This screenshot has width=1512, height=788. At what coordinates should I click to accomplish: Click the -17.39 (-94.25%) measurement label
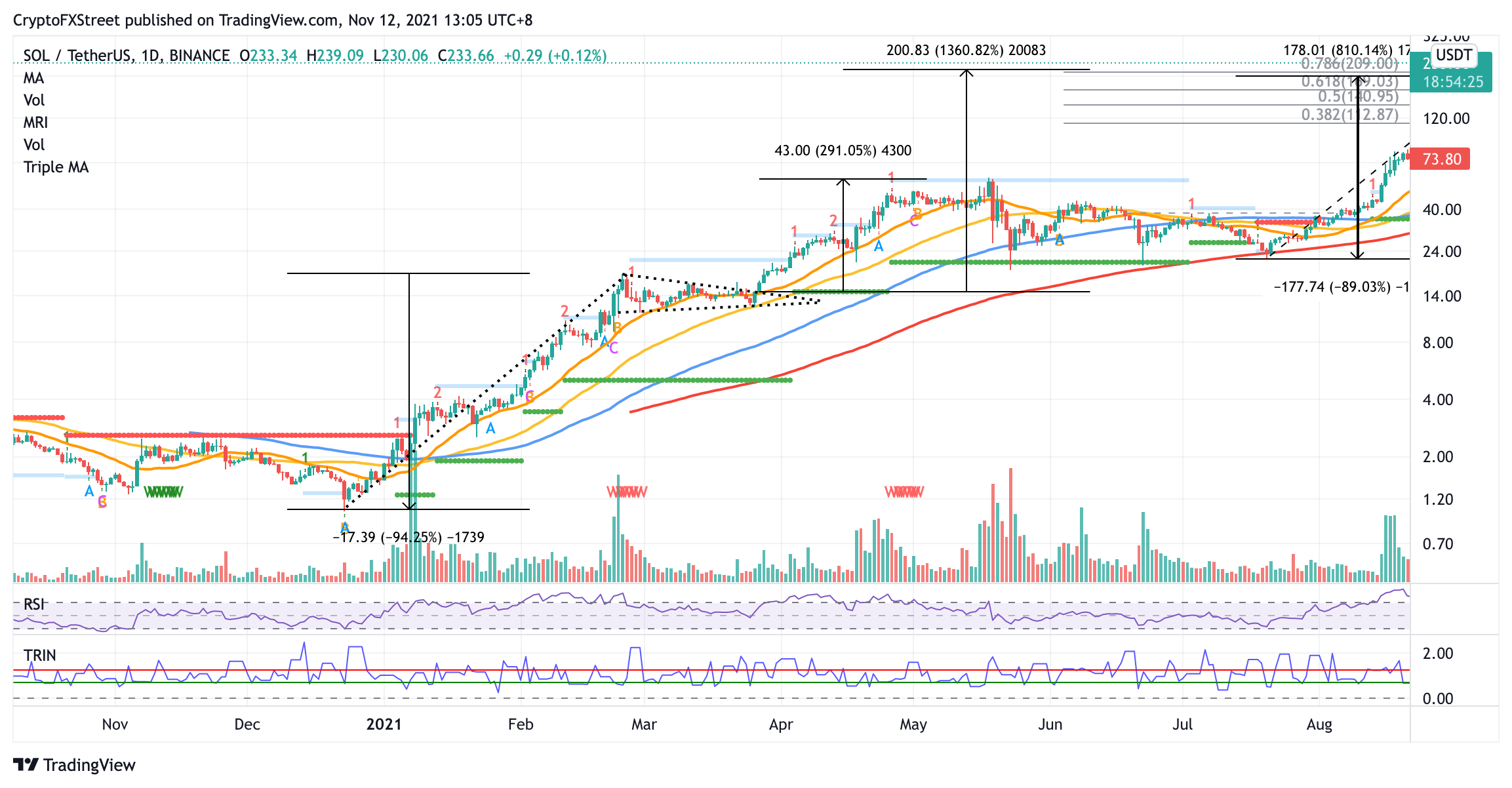408,538
